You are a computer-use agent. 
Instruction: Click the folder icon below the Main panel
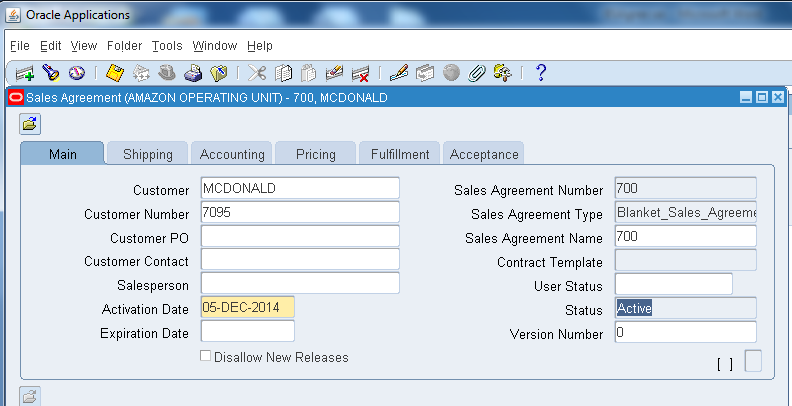tap(30, 396)
